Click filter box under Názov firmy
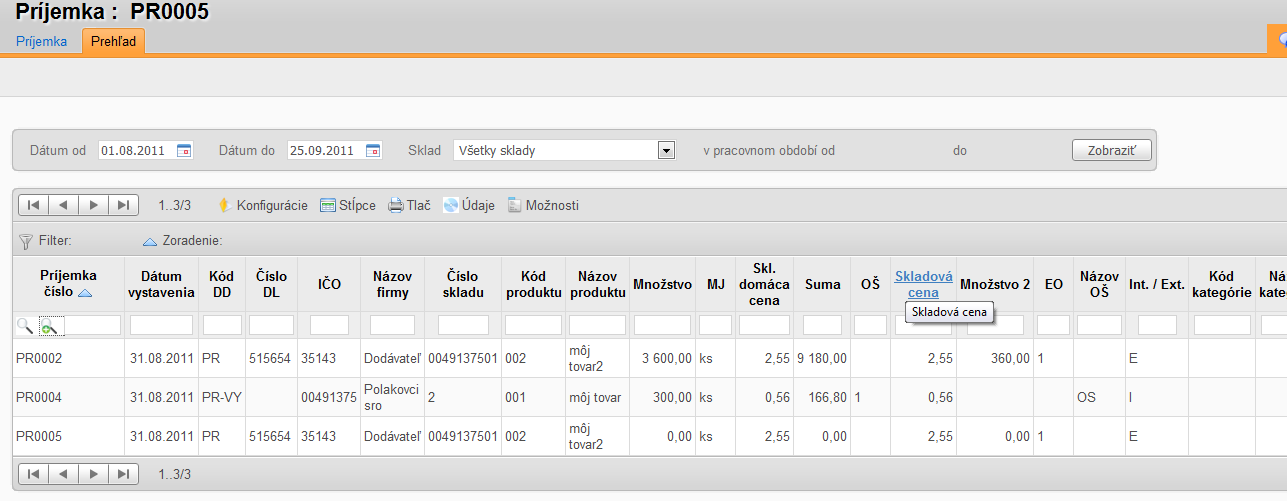This screenshot has height=501, width=1287. click(x=392, y=325)
